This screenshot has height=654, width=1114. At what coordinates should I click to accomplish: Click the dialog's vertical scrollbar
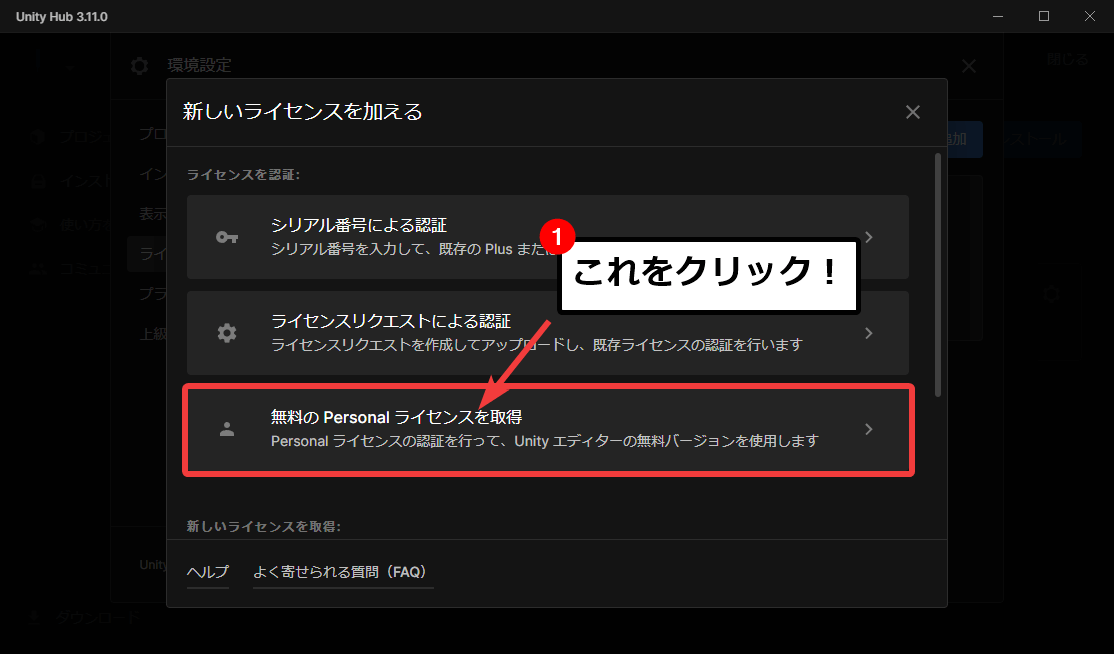point(938,276)
